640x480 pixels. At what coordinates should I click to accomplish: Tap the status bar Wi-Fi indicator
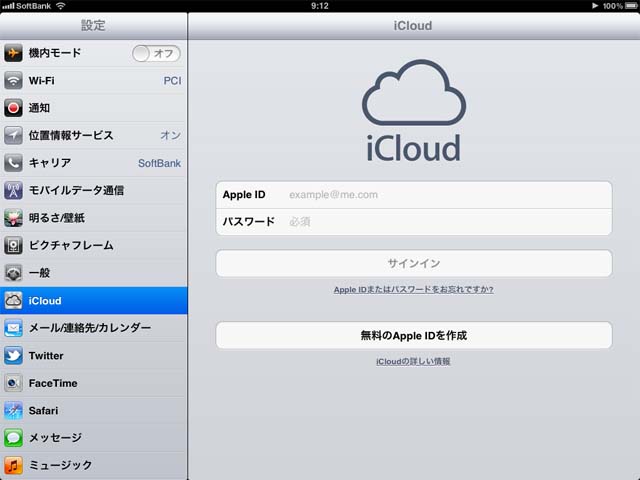point(60,6)
